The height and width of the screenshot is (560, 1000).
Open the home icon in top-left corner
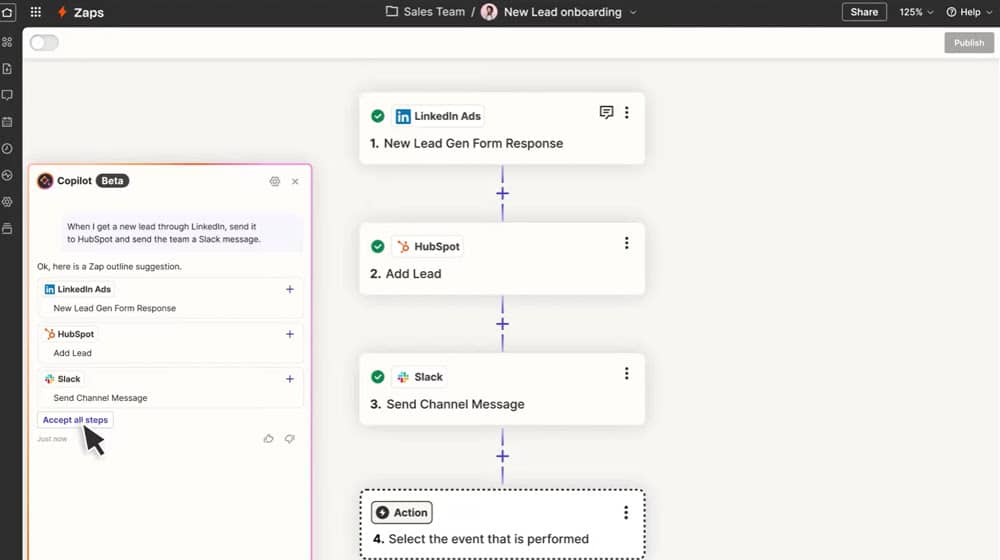click(7, 12)
